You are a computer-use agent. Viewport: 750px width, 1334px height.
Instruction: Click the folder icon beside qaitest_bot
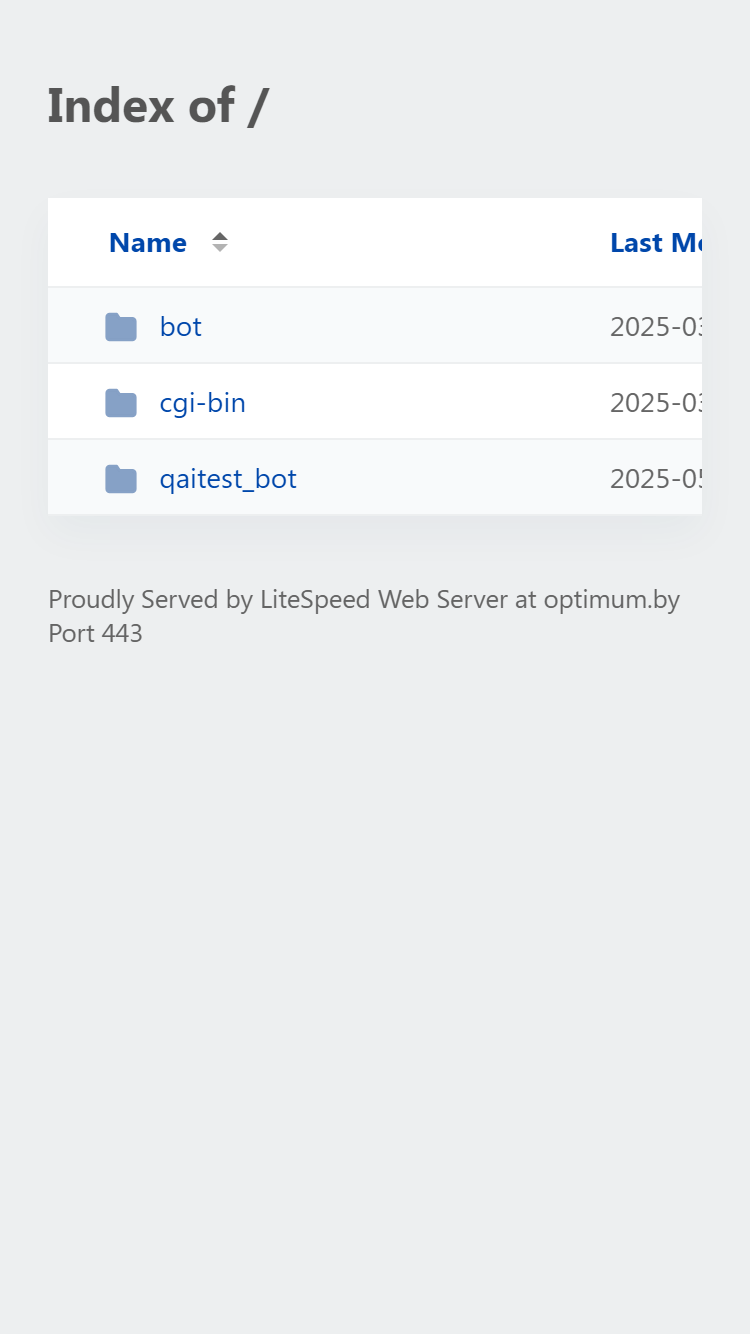(x=121, y=479)
